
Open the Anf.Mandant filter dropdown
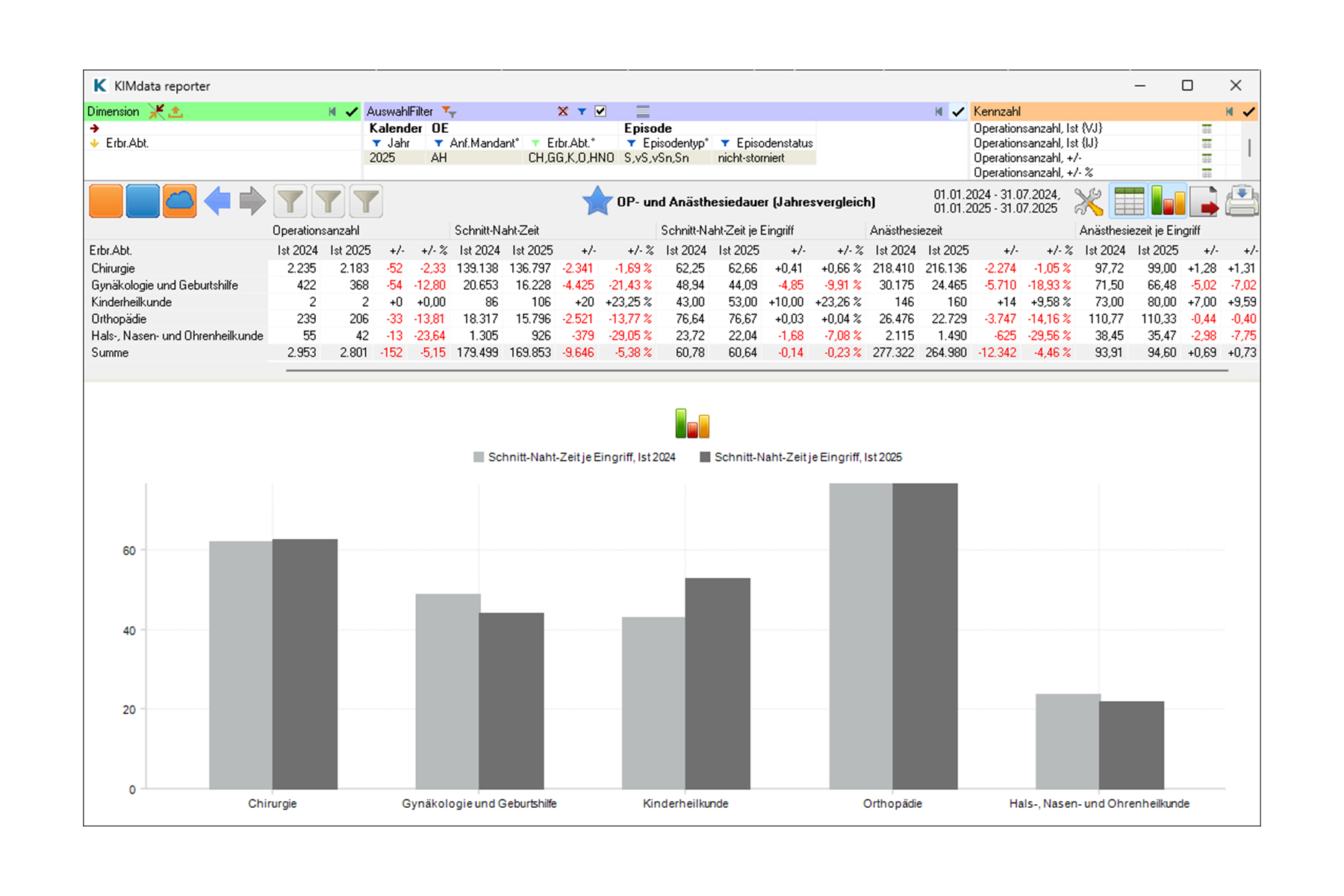(439, 143)
